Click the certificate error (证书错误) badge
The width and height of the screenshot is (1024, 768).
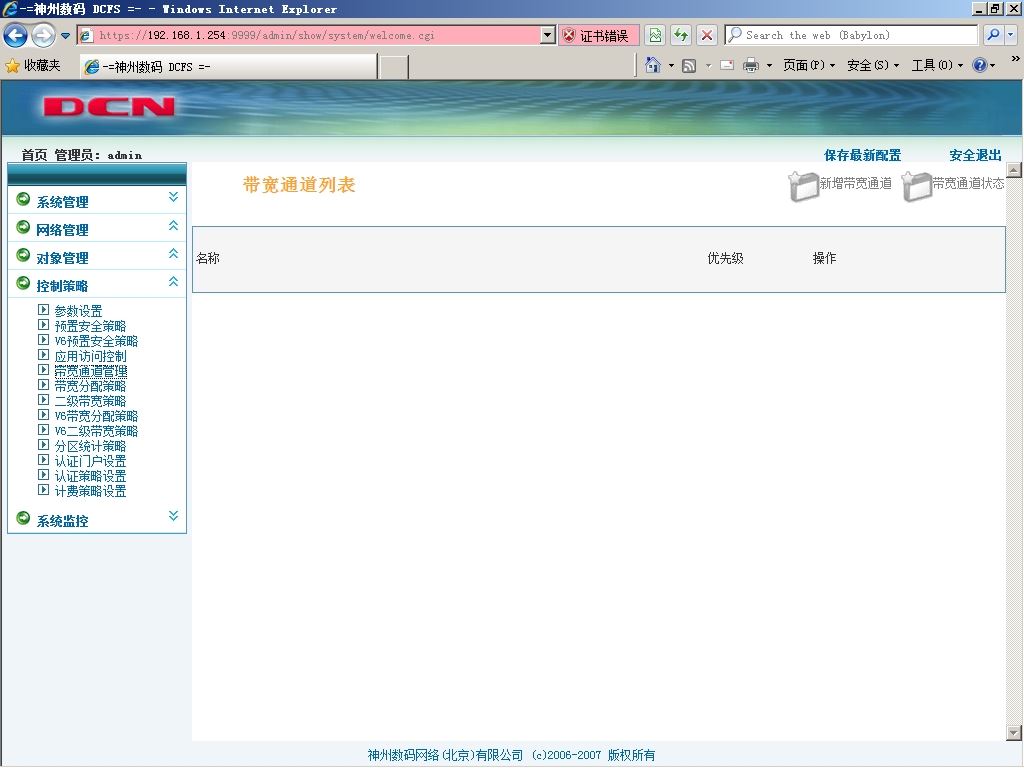pyautogui.click(x=598, y=35)
